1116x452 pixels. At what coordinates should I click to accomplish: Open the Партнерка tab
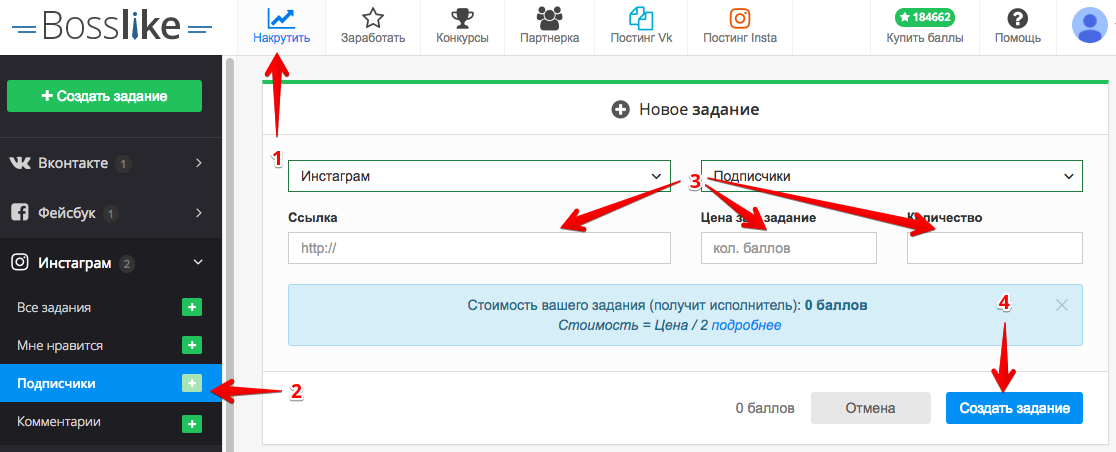tap(549, 27)
